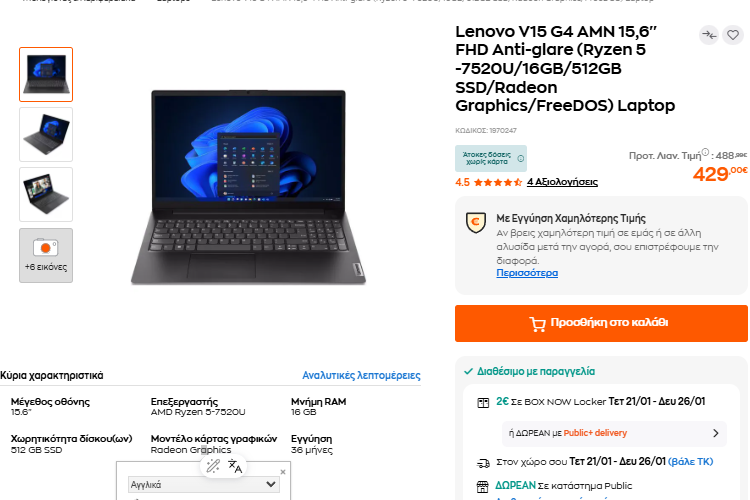Click the compare arrows icon near title
Image resolution: width=750 pixels, height=500 pixels.
(709, 35)
